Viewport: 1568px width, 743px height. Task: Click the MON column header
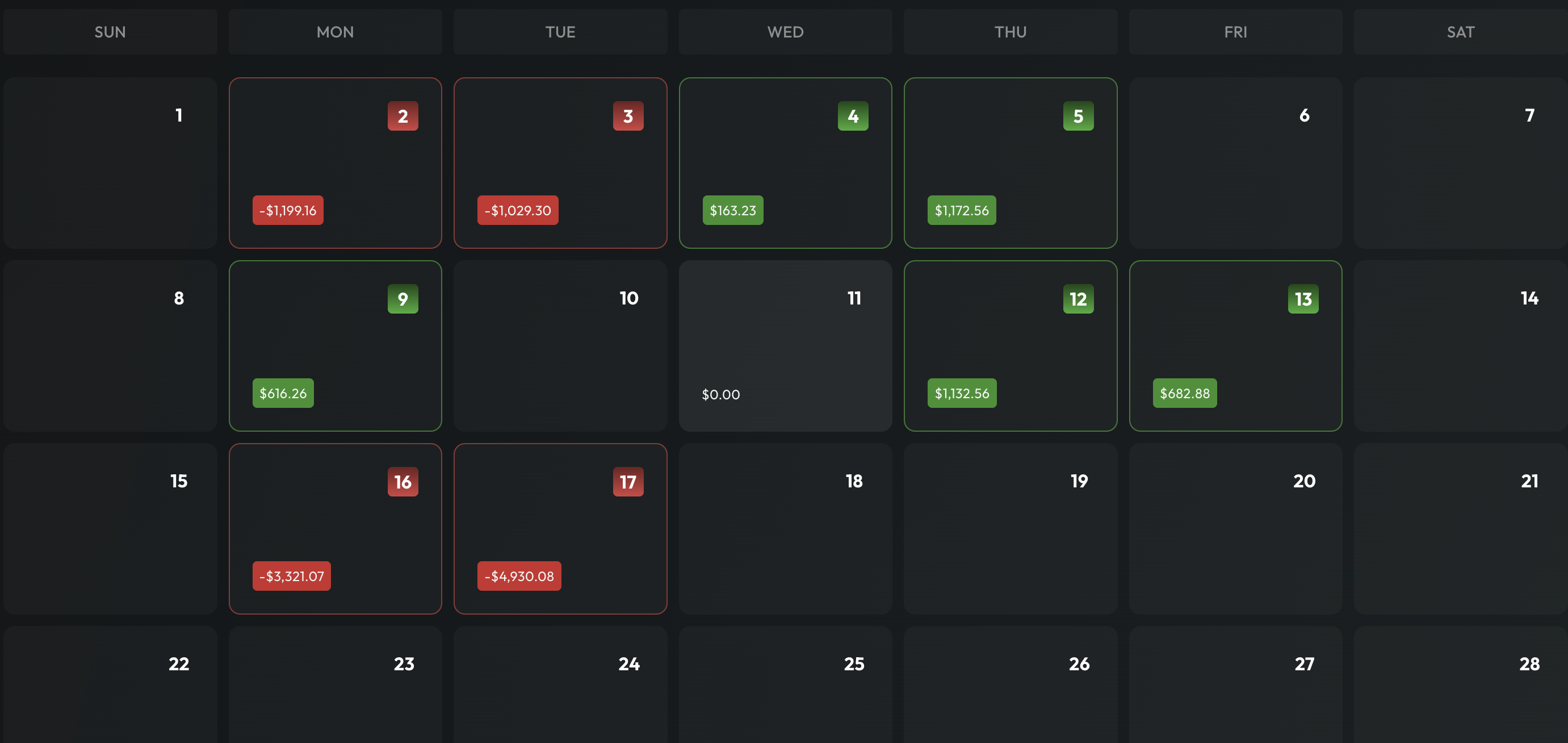click(x=335, y=32)
